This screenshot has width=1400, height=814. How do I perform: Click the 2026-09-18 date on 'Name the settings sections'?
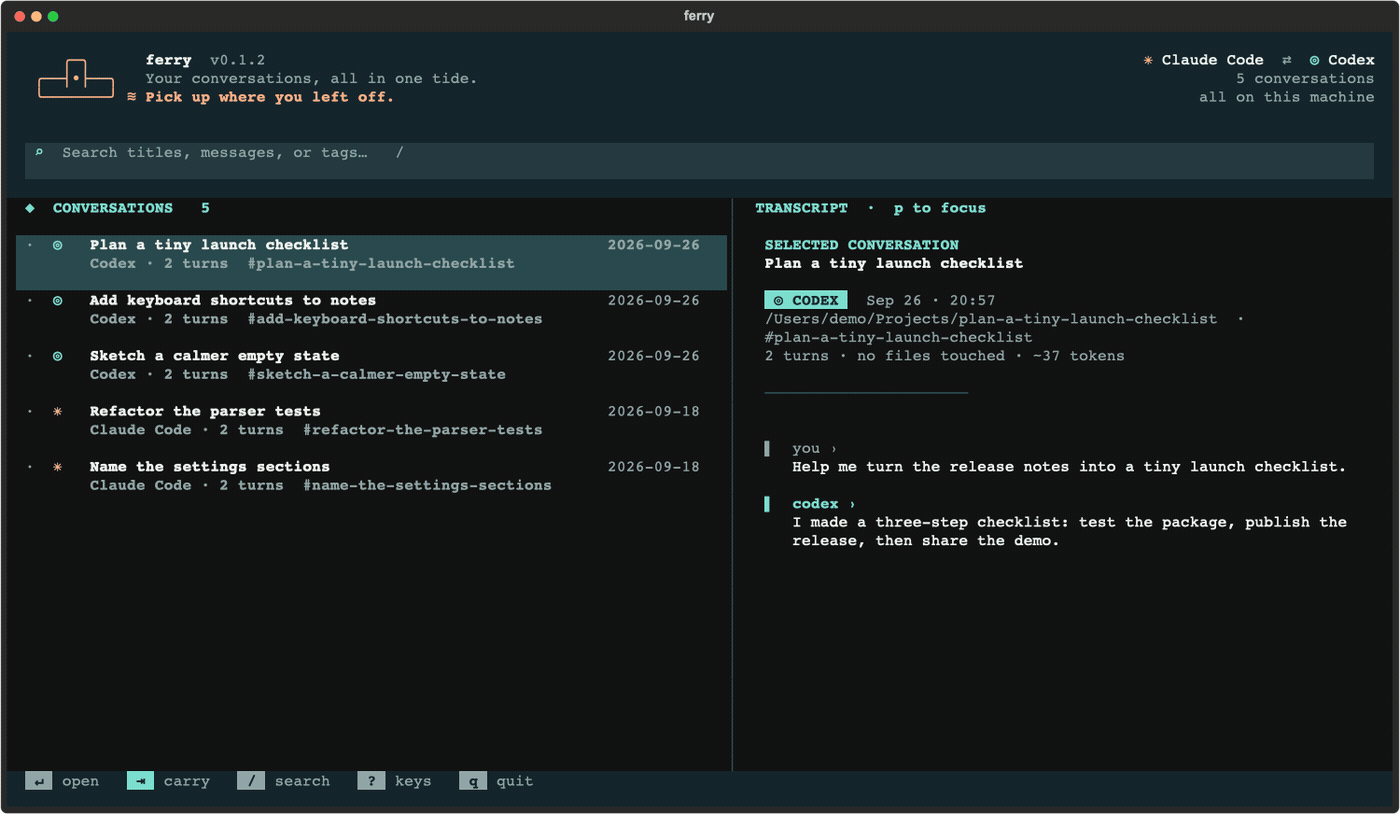coord(654,467)
